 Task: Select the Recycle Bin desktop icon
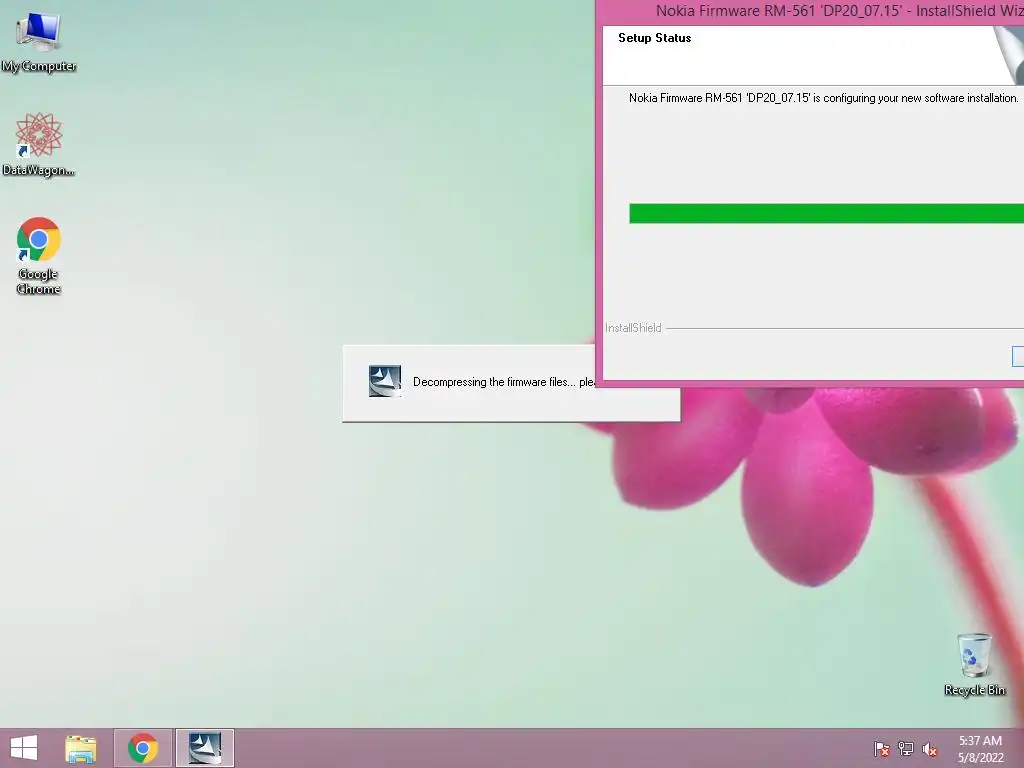click(x=974, y=664)
